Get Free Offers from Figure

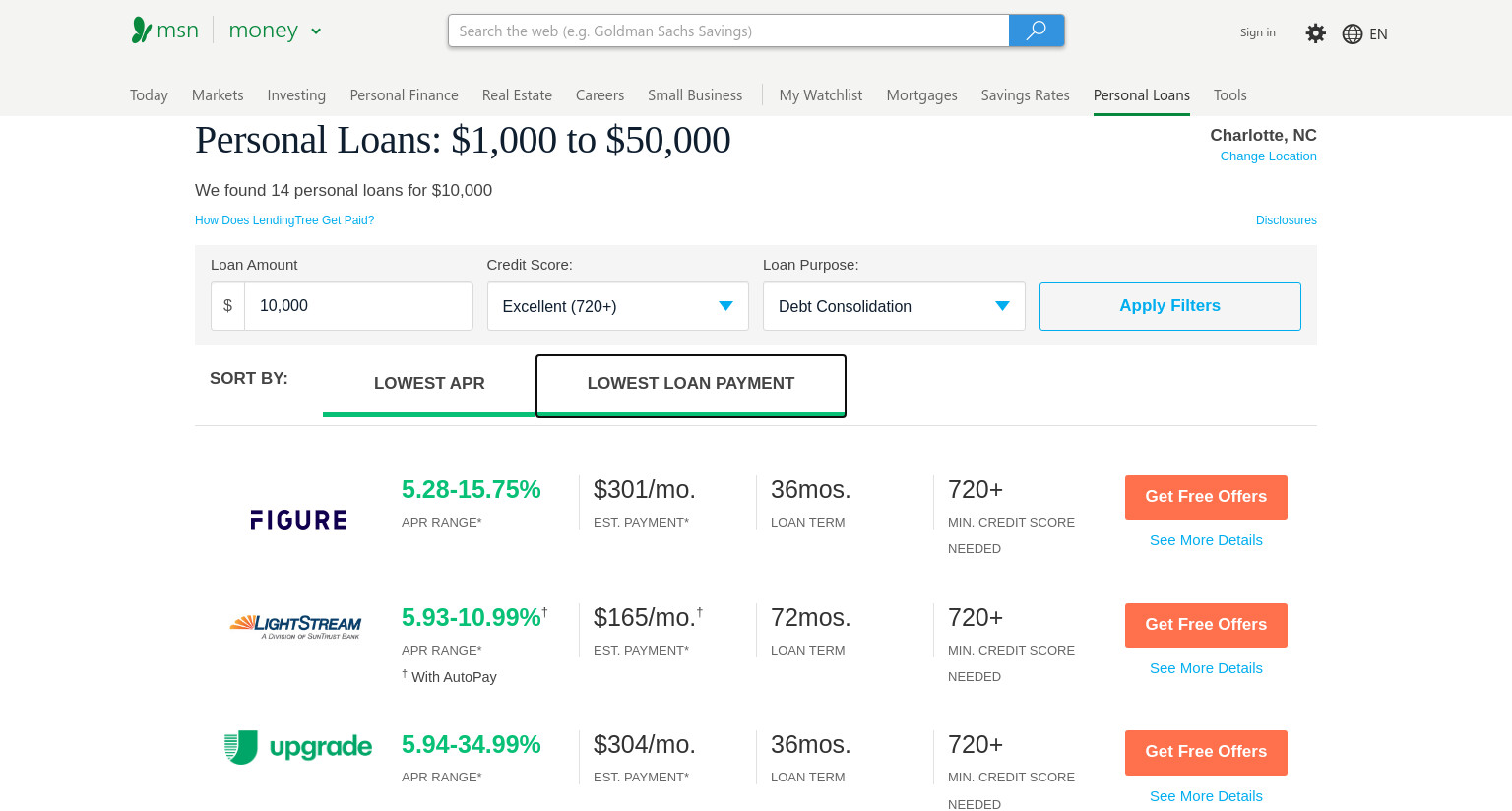(x=1206, y=497)
